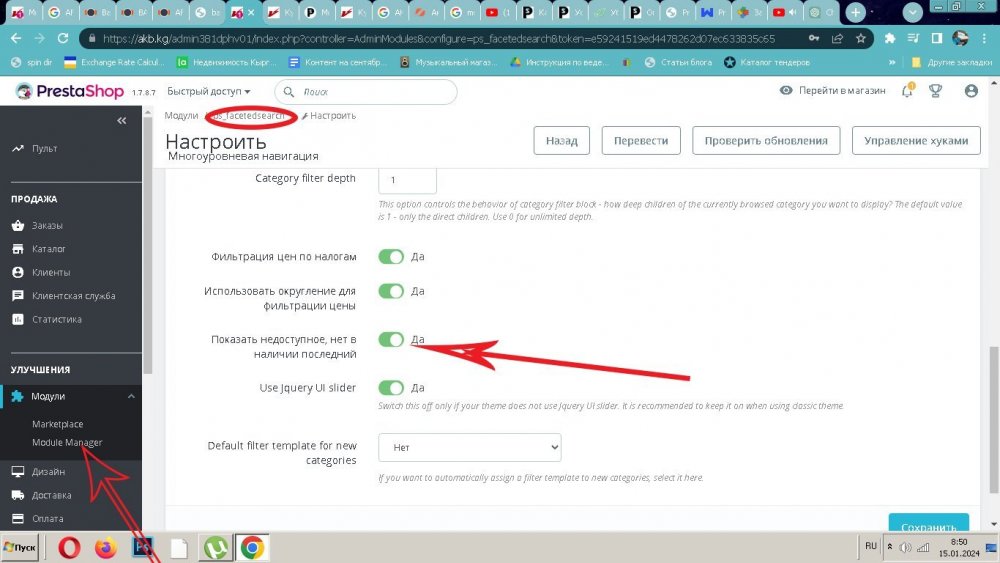Open Доставка truck icon
Image resolution: width=1000 pixels, height=563 pixels.
click(18, 495)
